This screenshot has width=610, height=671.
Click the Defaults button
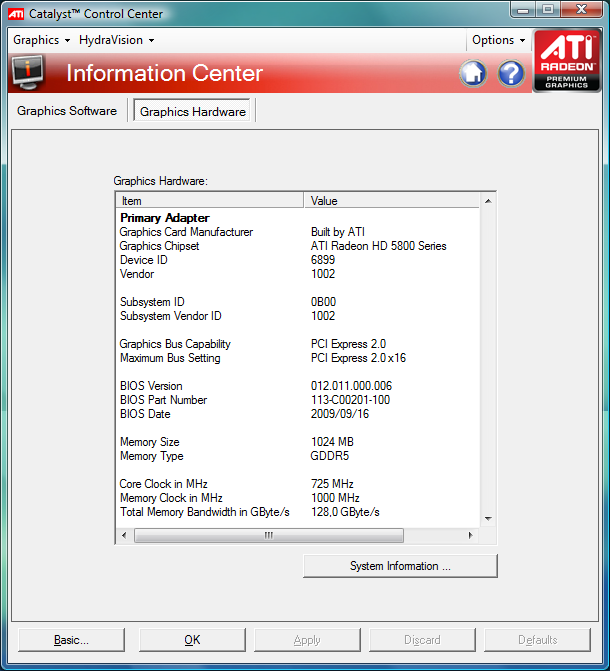[537, 640]
